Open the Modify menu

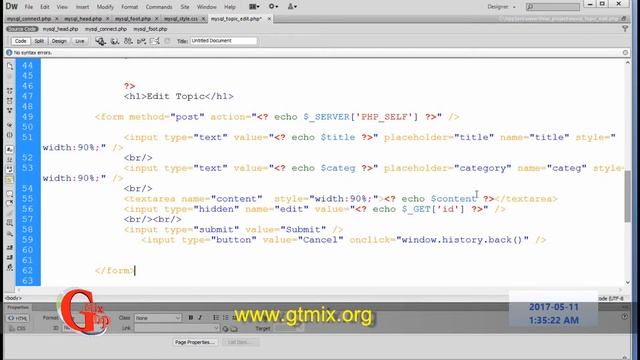click(x=105, y=7)
